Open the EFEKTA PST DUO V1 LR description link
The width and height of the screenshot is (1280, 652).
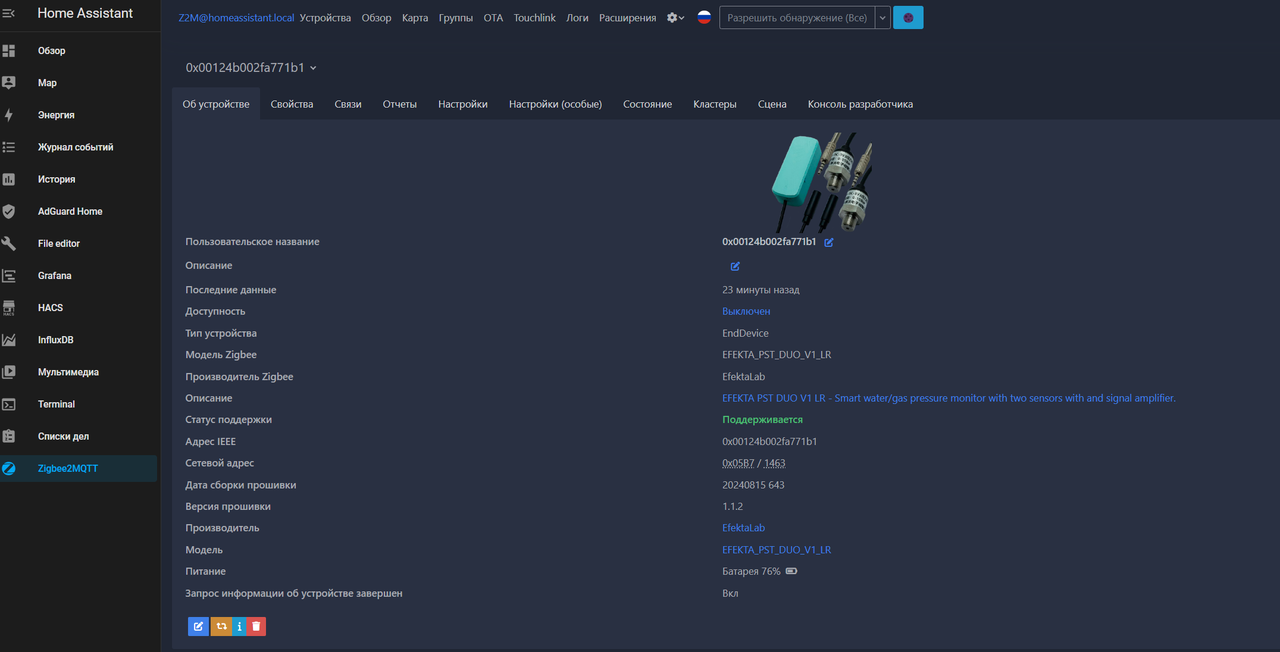point(949,398)
